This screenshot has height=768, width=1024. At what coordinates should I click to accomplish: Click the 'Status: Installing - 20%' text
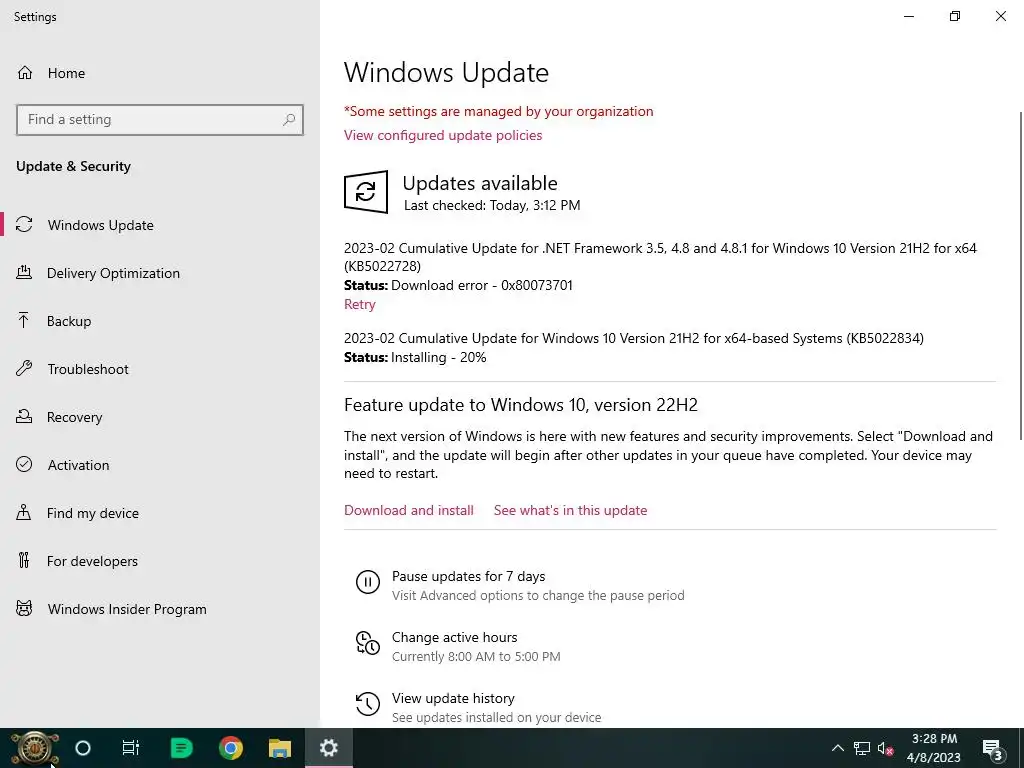click(x=415, y=357)
